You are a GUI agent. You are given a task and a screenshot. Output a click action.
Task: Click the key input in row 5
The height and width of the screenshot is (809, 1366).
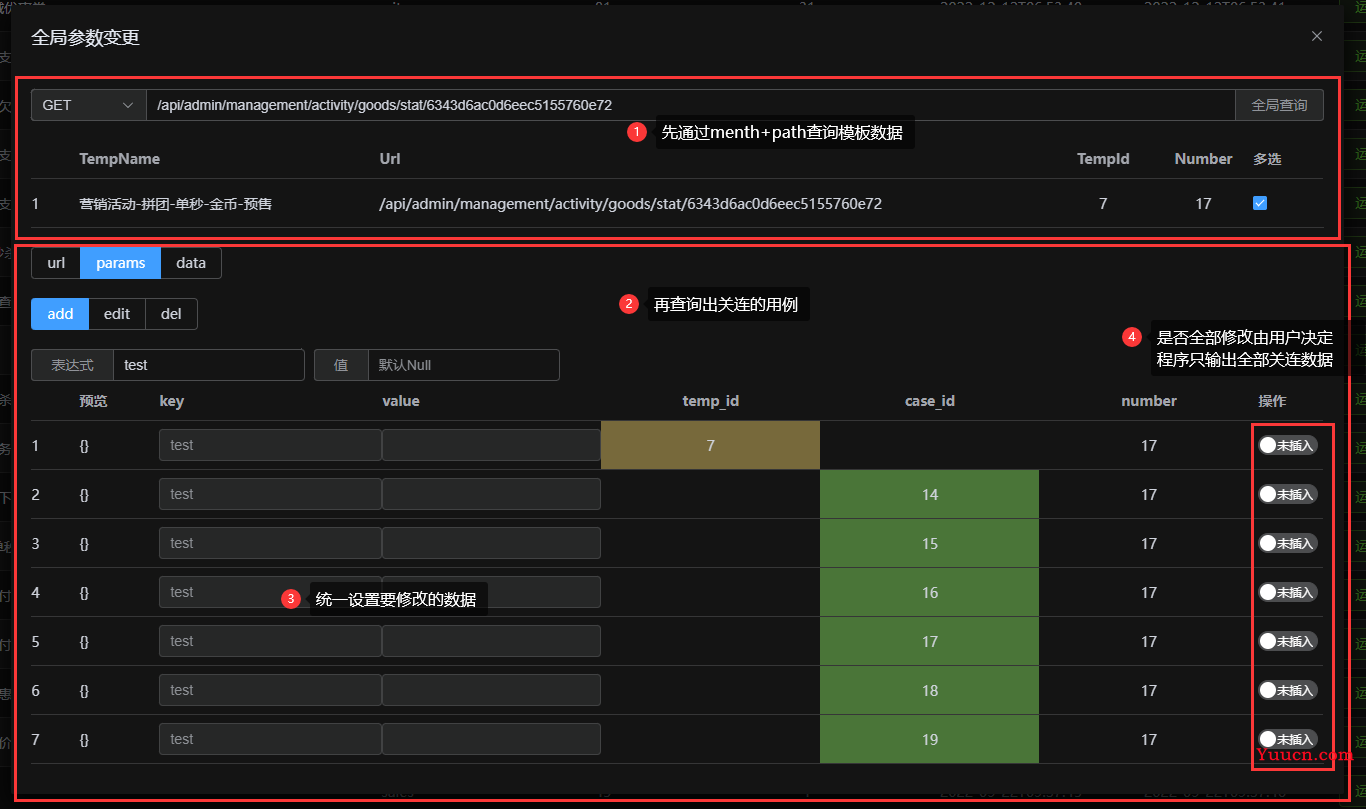click(270, 641)
